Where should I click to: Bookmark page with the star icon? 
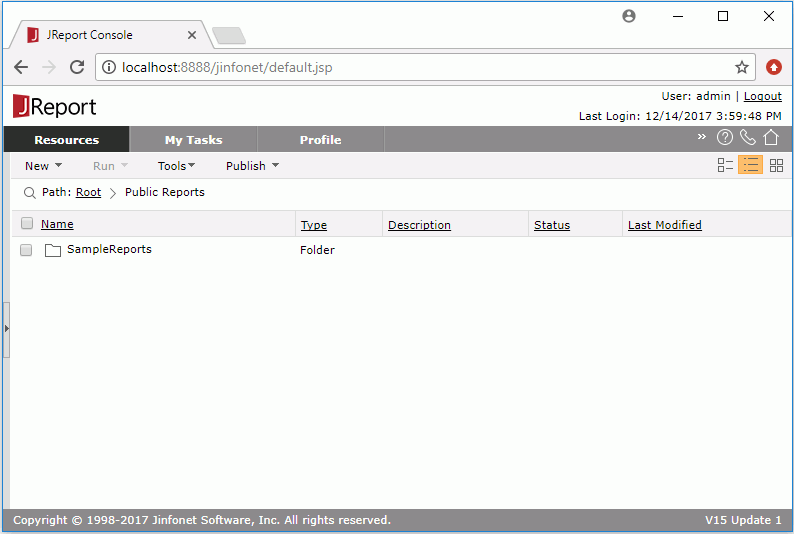pyautogui.click(x=742, y=67)
